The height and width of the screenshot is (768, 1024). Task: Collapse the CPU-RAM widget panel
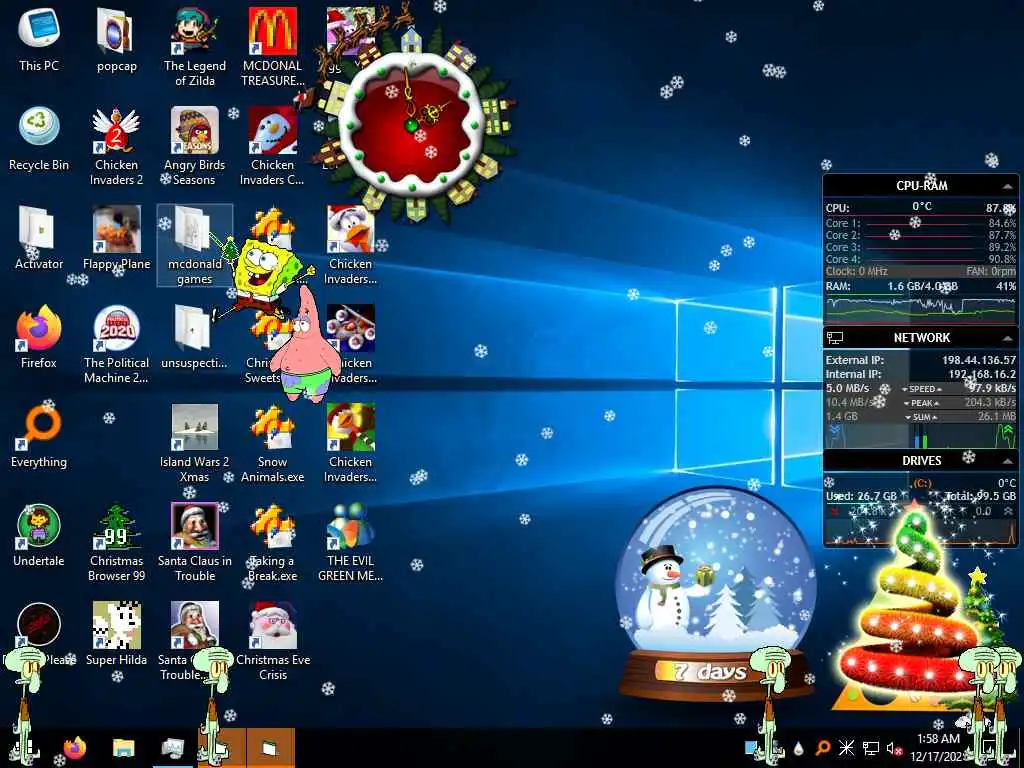point(1007,187)
